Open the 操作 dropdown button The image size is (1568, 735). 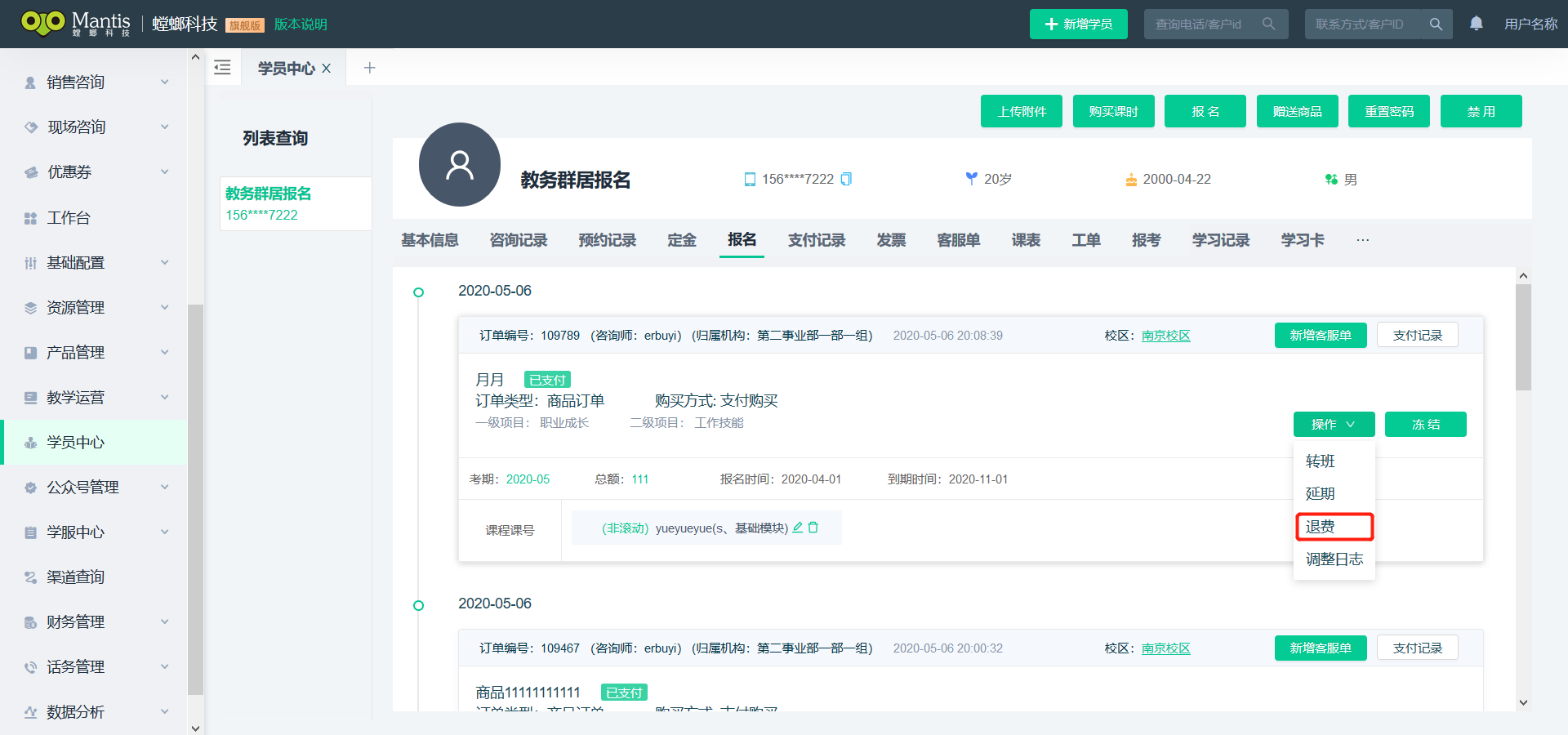pos(1334,424)
